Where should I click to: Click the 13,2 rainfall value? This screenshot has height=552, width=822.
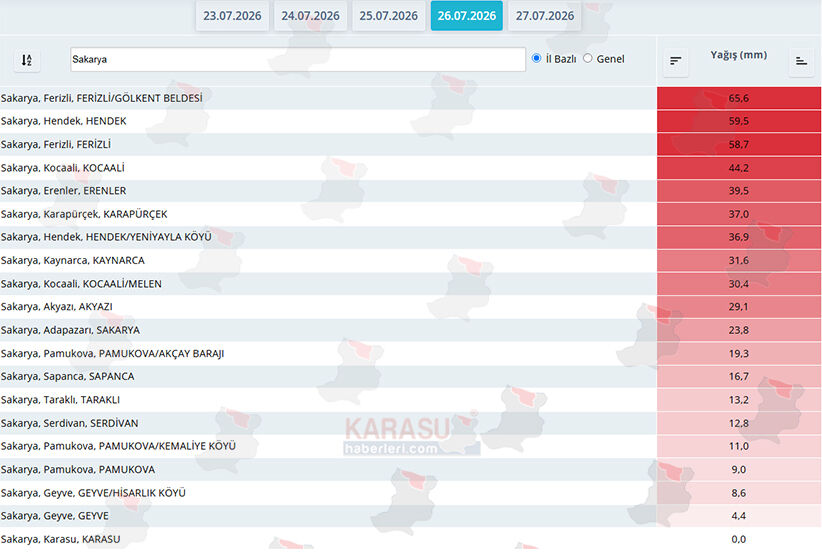click(739, 400)
